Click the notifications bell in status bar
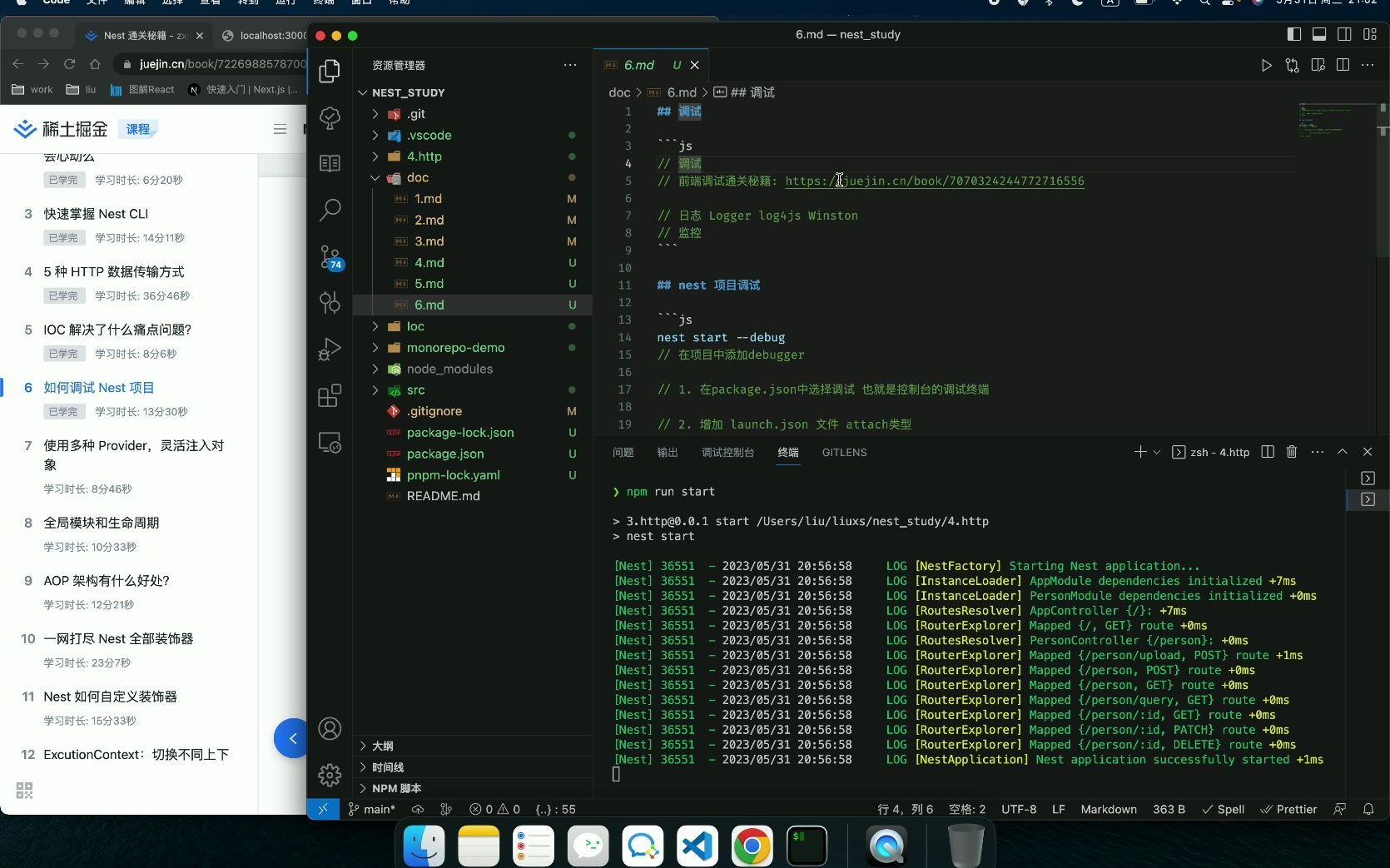 coord(1368,809)
